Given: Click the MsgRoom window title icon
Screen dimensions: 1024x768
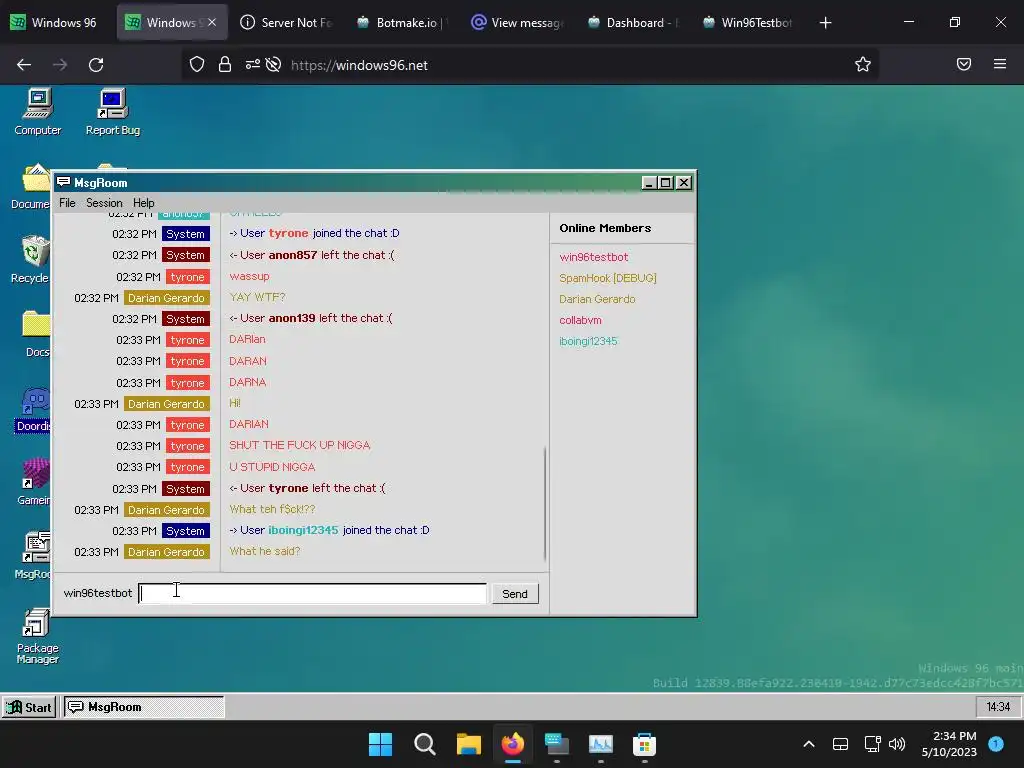Looking at the screenshot, I should coord(63,182).
